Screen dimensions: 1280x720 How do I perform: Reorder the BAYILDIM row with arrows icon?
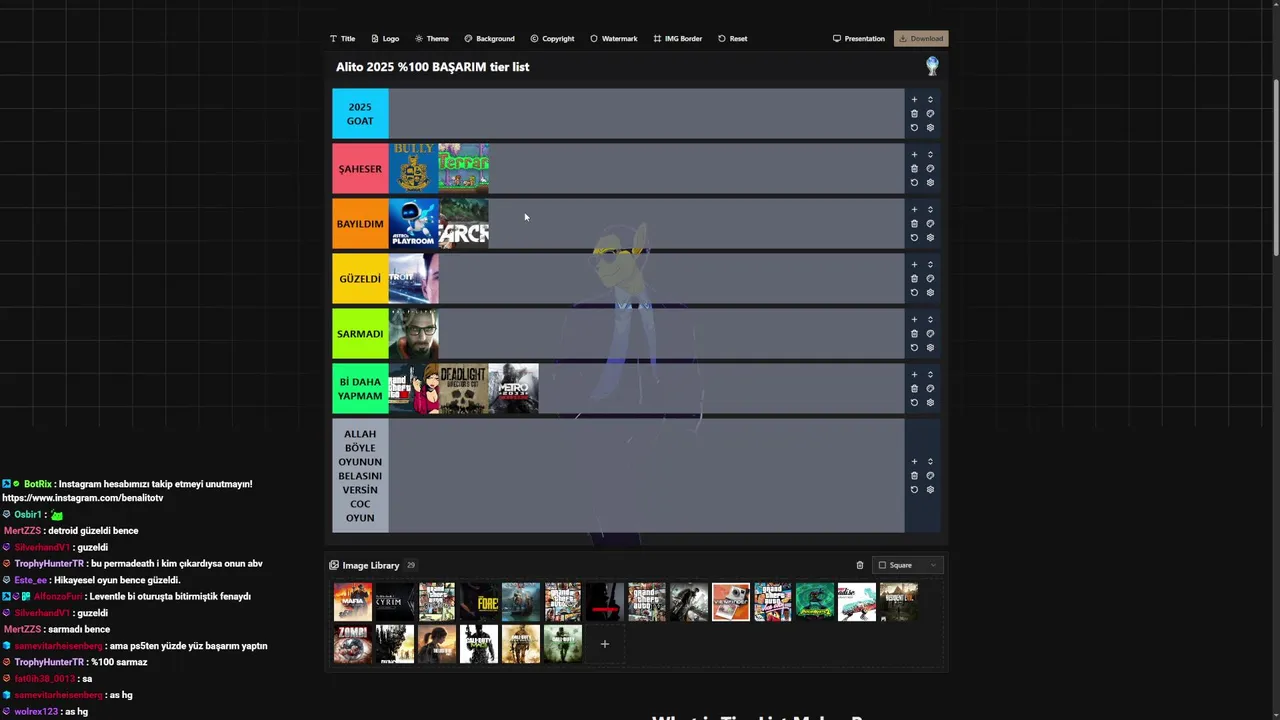930,209
